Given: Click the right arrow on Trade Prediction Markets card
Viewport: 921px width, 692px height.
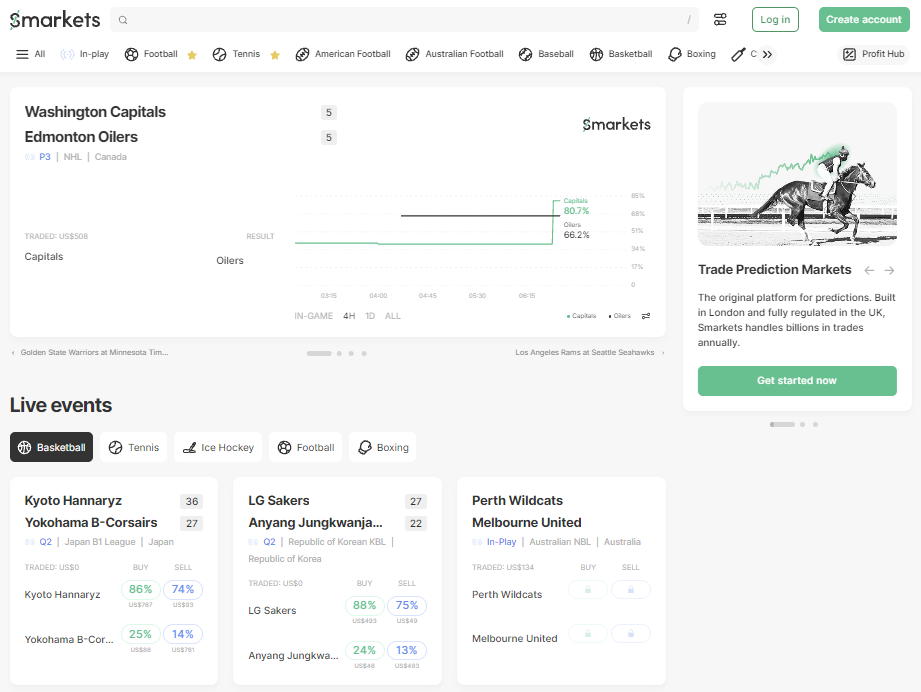Looking at the screenshot, I should [889, 269].
